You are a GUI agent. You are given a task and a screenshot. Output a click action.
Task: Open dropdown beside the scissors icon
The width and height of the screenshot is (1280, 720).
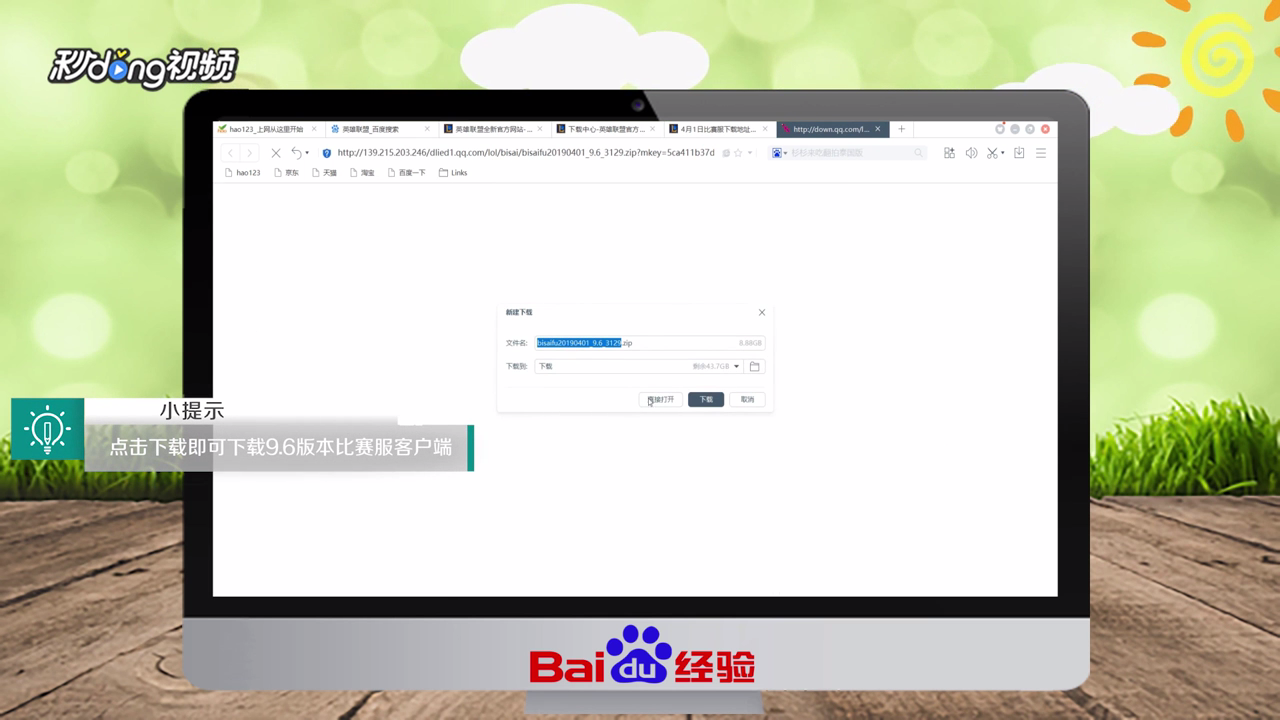1003,153
